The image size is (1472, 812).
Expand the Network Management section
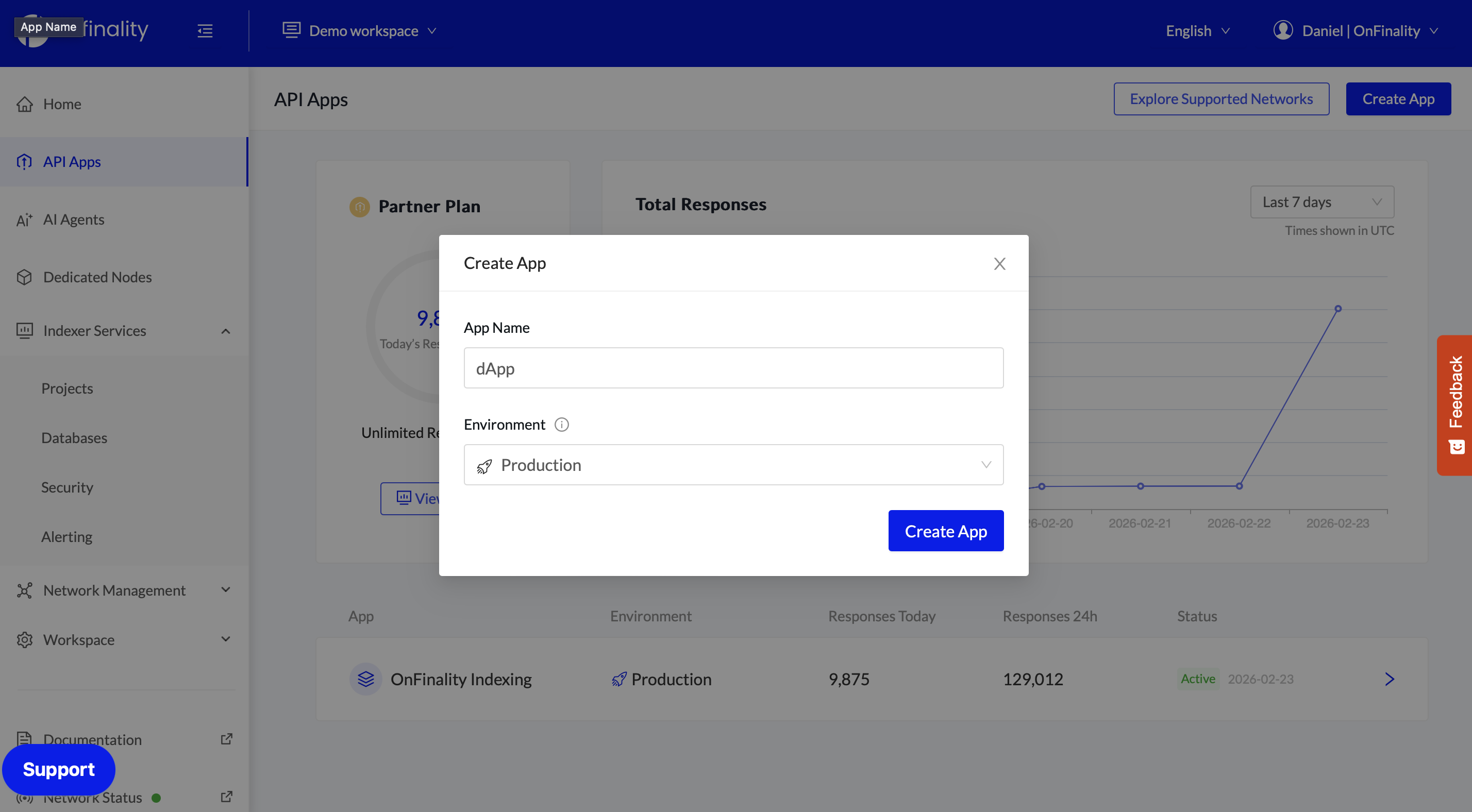(x=226, y=590)
